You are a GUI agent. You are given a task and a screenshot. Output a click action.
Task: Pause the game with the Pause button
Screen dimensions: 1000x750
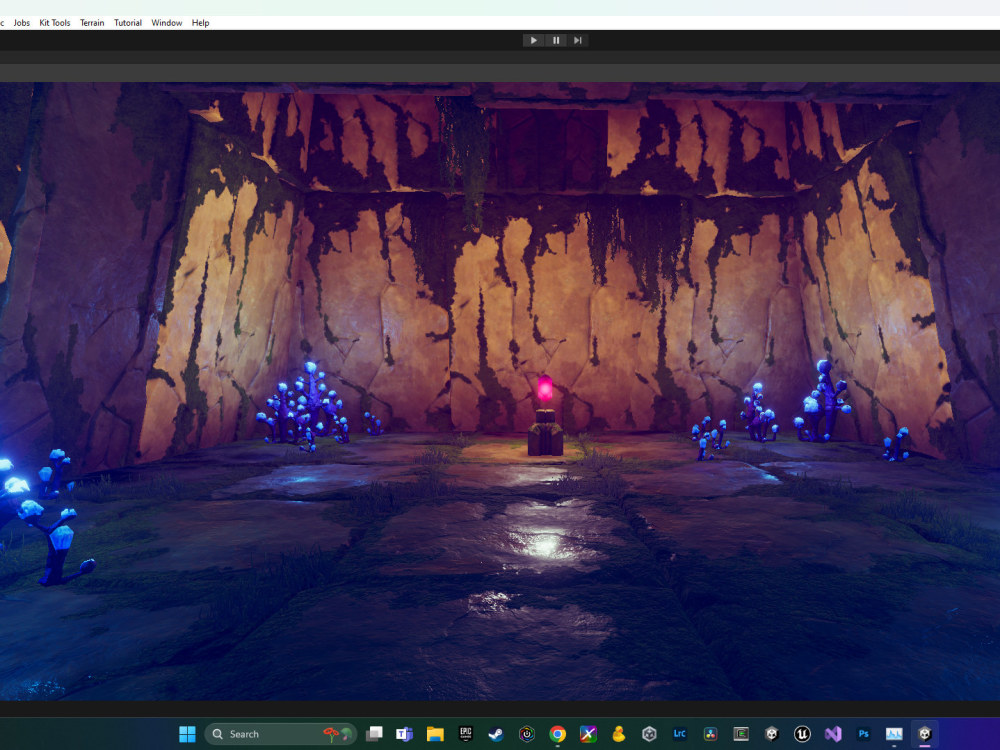point(556,40)
